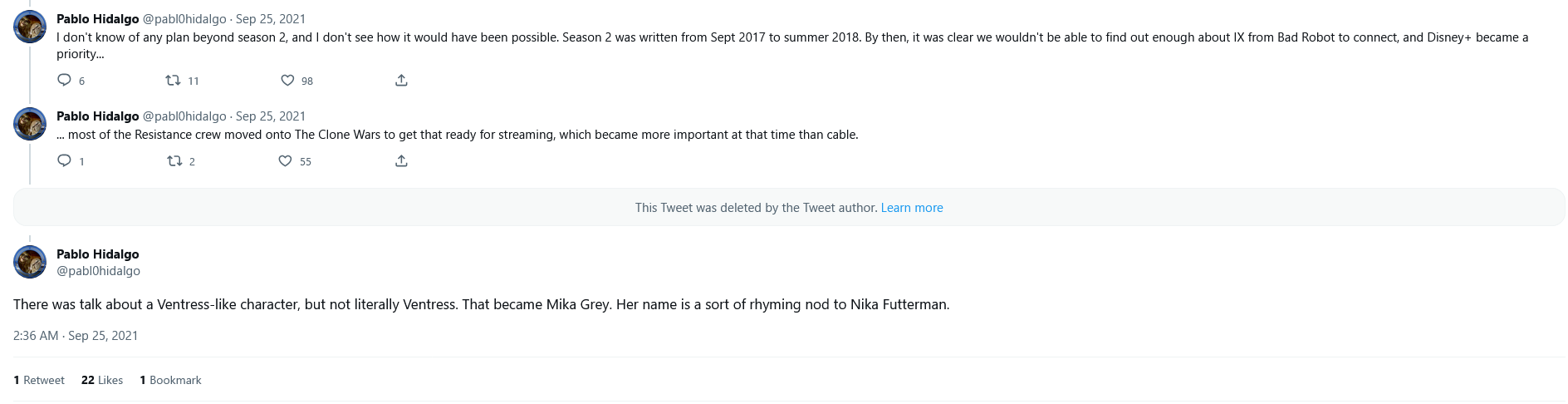View the 22 Likes list
Image resolution: width=1568 pixels, height=404 pixels.
(102, 380)
